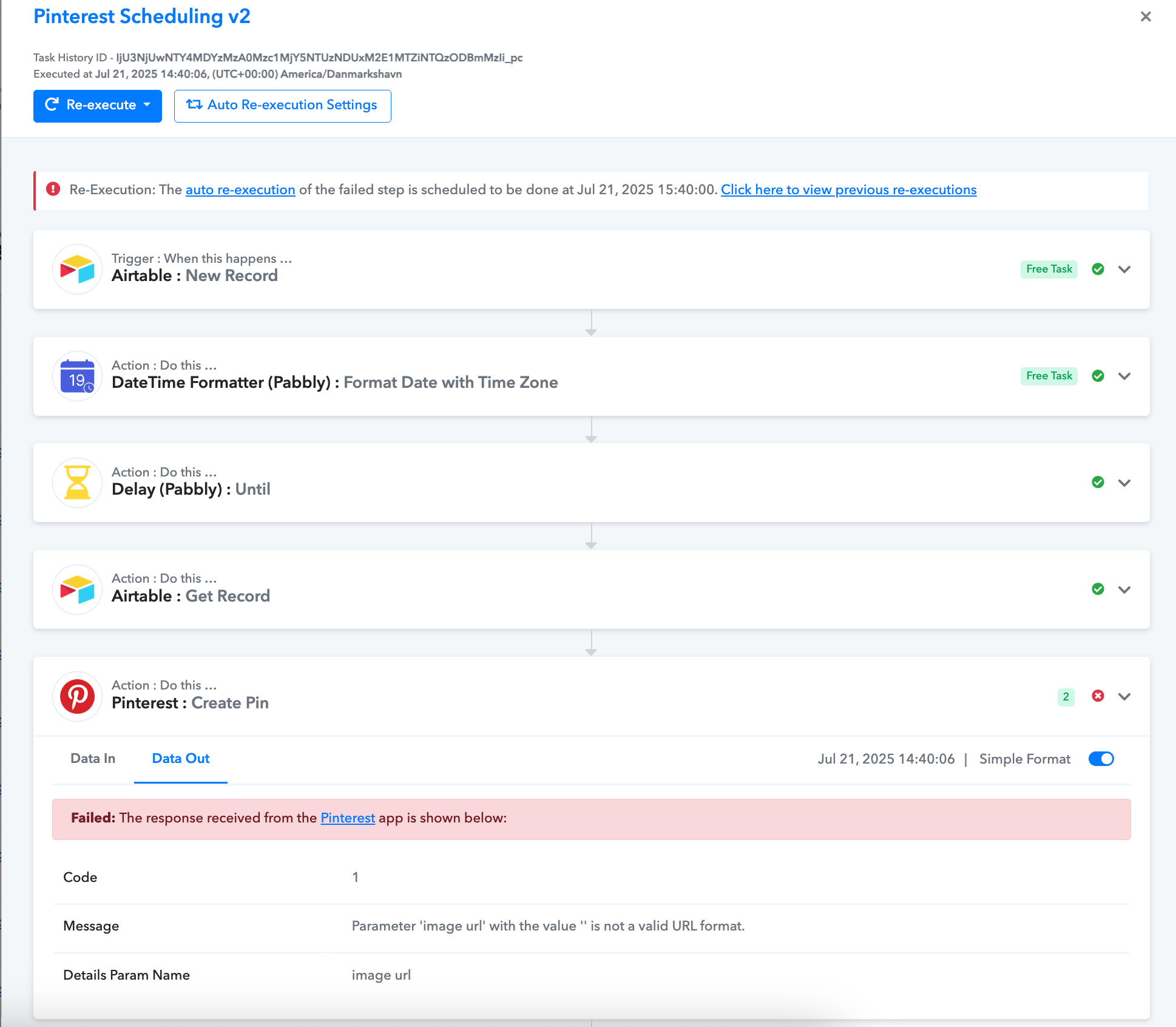The width and height of the screenshot is (1176, 1027).
Task: Open Auto Re-execution Settings
Action: [283, 106]
